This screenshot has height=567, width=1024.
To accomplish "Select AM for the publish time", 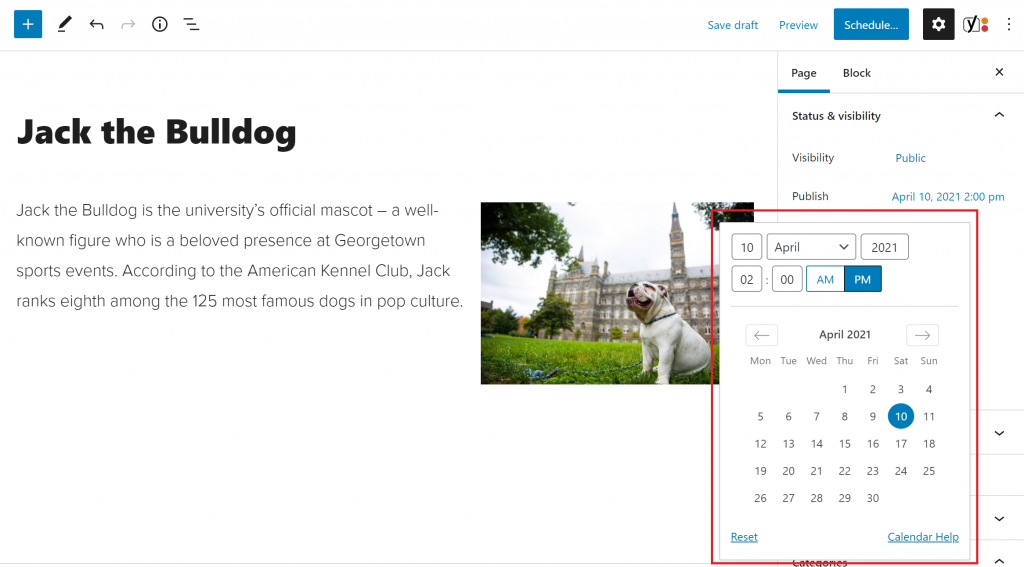I will 825,280.
